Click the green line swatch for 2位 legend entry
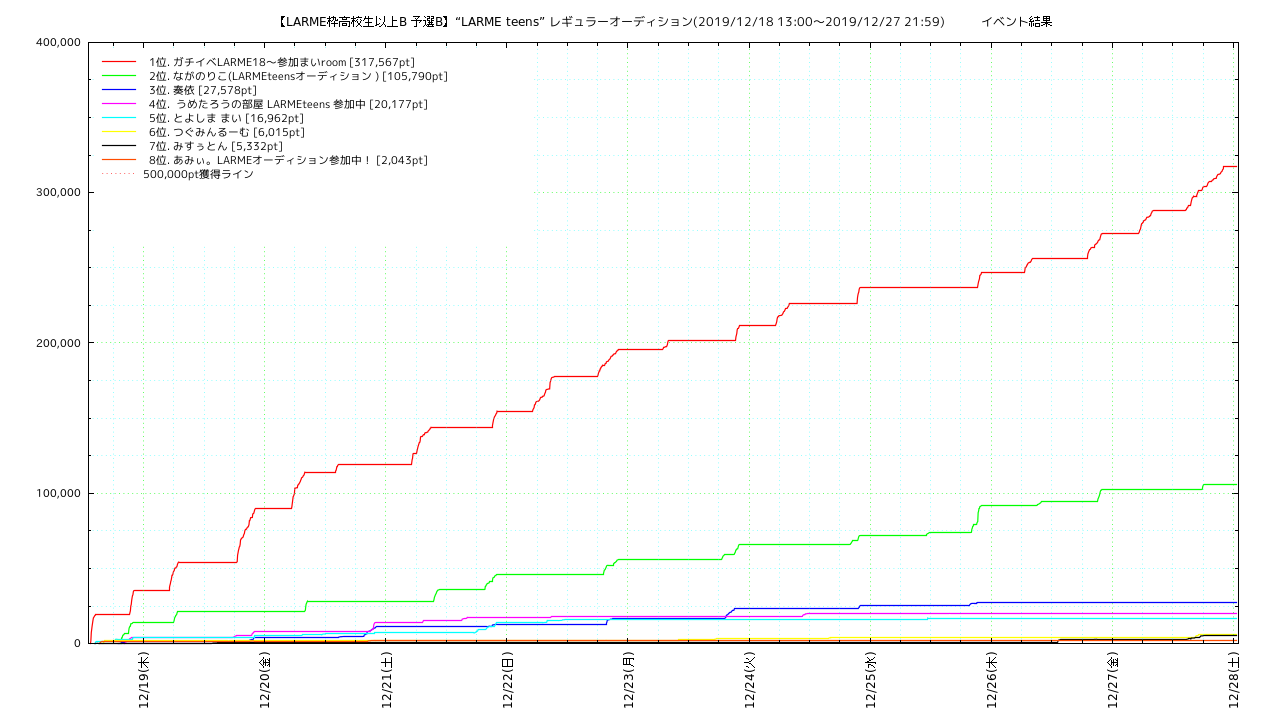The width and height of the screenshot is (1280, 720). pyautogui.click(x=118, y=76)
